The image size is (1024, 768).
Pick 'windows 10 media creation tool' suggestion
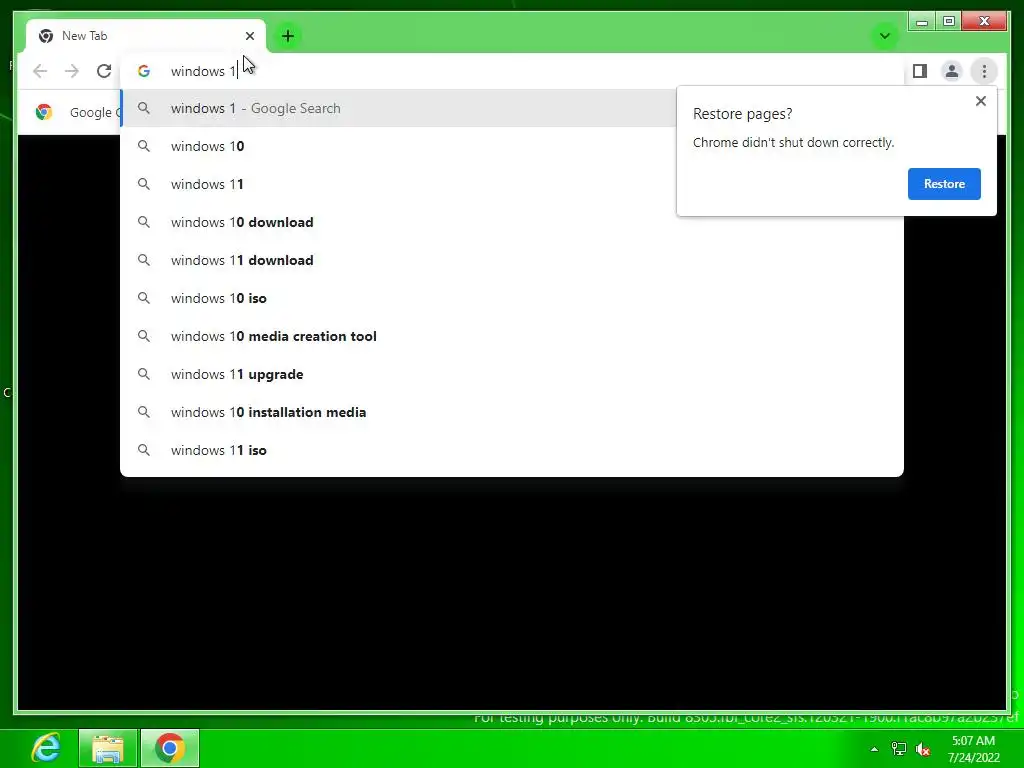click(511, 336)
